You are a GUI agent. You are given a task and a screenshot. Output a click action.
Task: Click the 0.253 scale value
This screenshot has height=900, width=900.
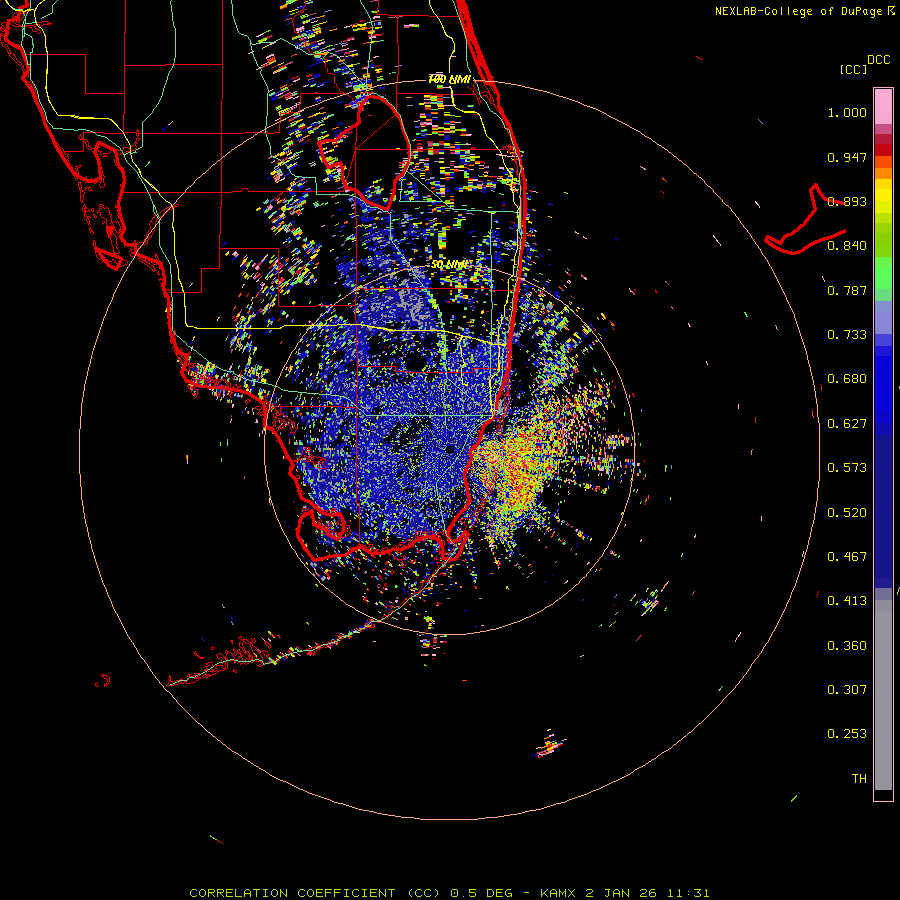[847, 734]
